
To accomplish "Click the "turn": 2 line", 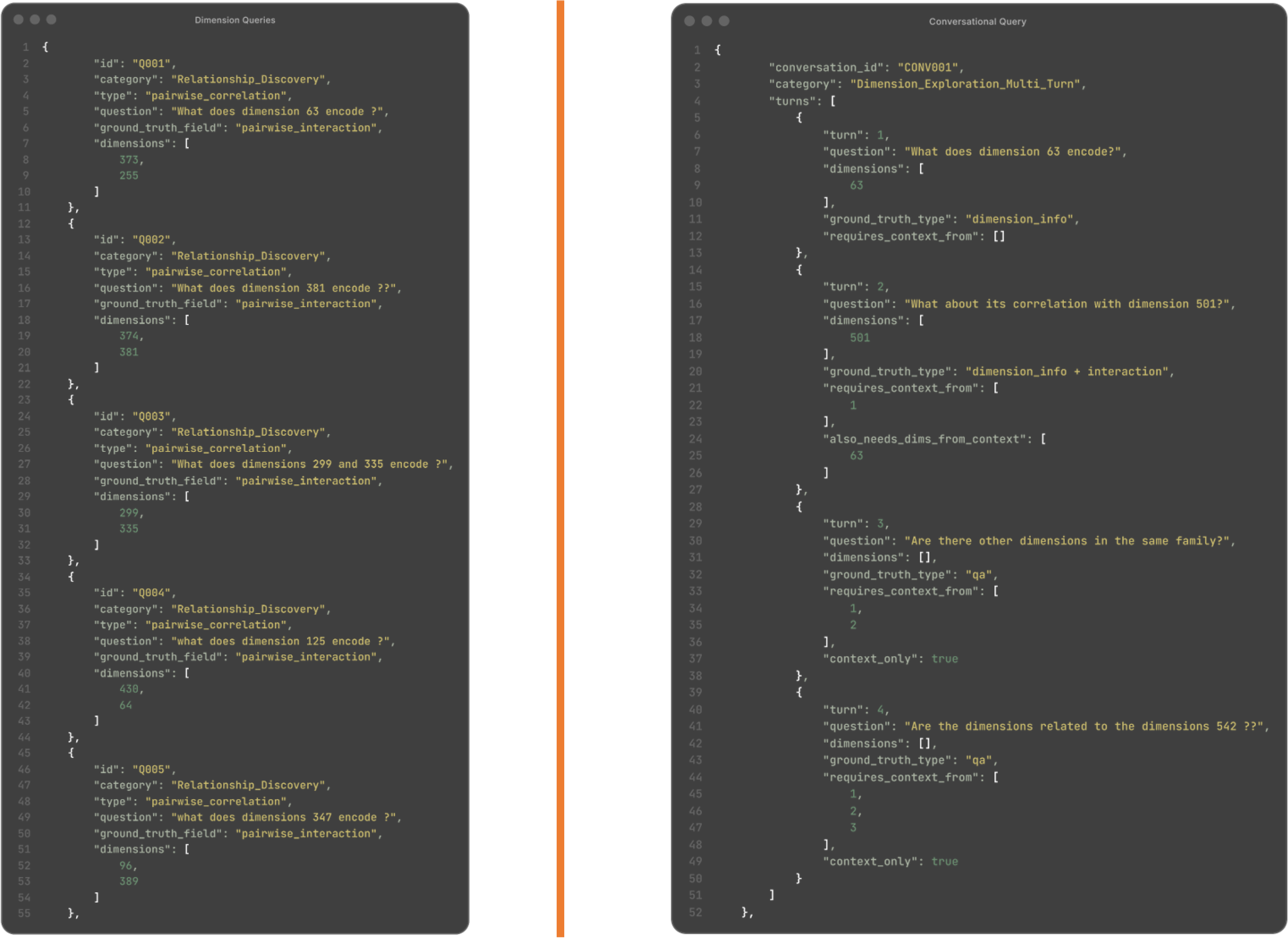I will click(857, 287).
